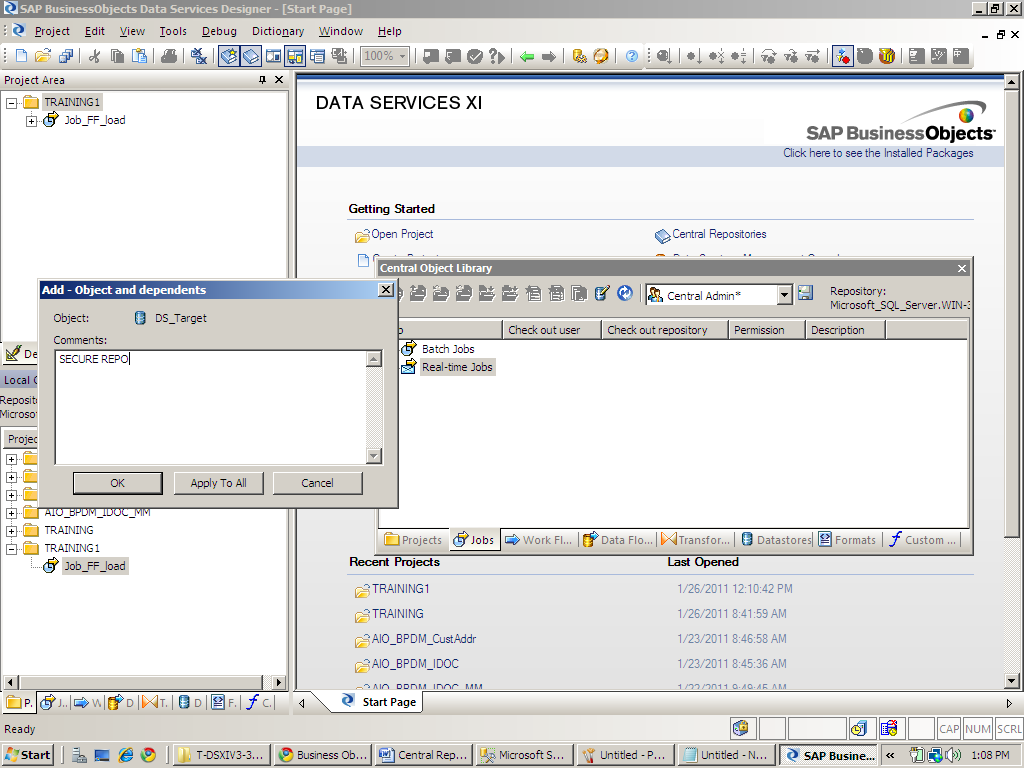This screenshot has width=1024, height=768.
Task: Select Real-time Jobs in Central Object Library
Action: [457, 368]
